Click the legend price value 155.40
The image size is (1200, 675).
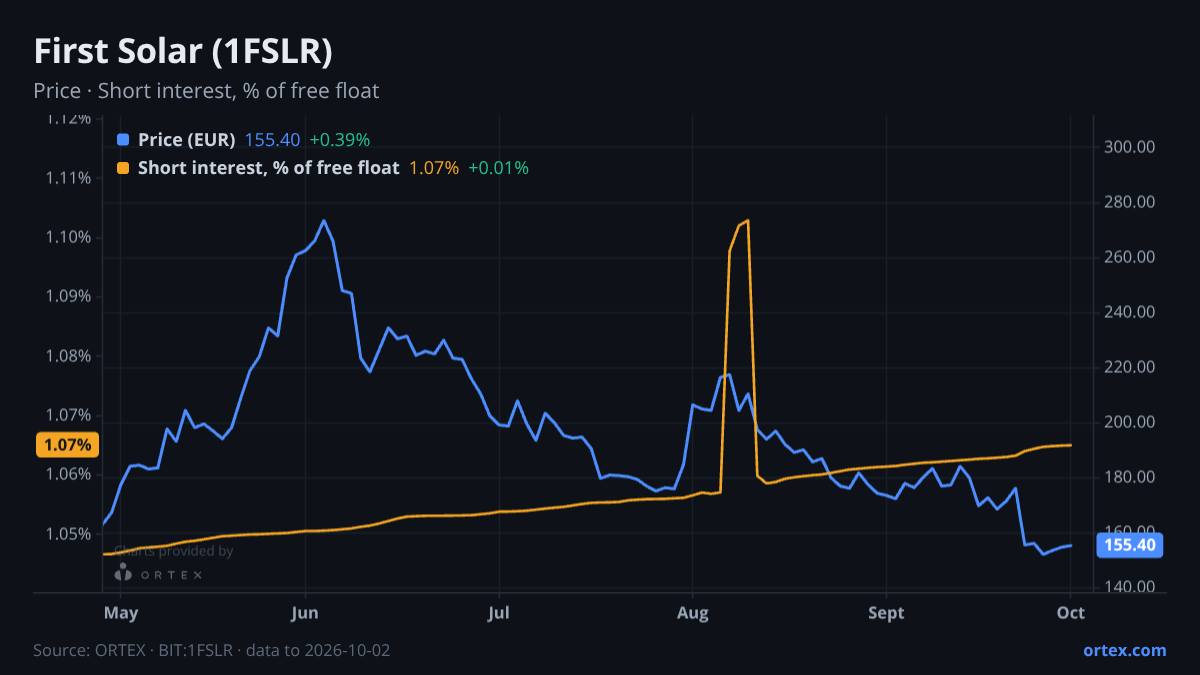pos(272,140)
